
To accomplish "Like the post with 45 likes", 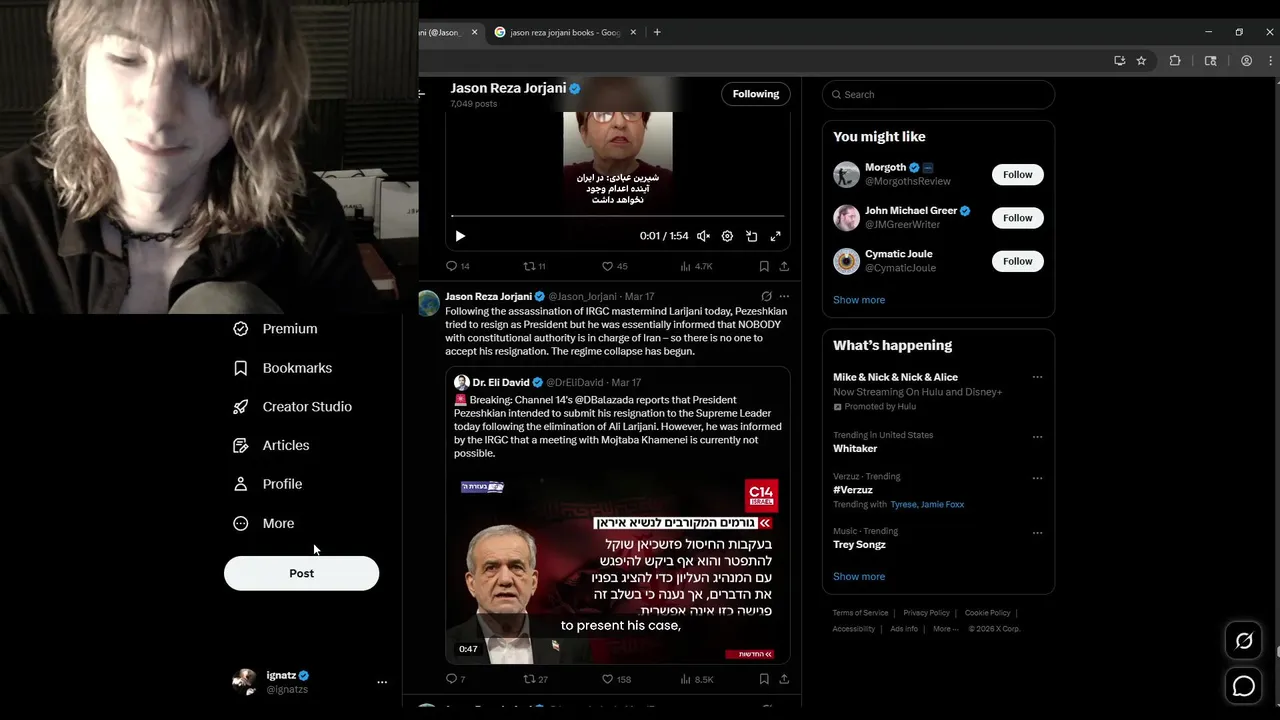I will (x=614, y=266).
